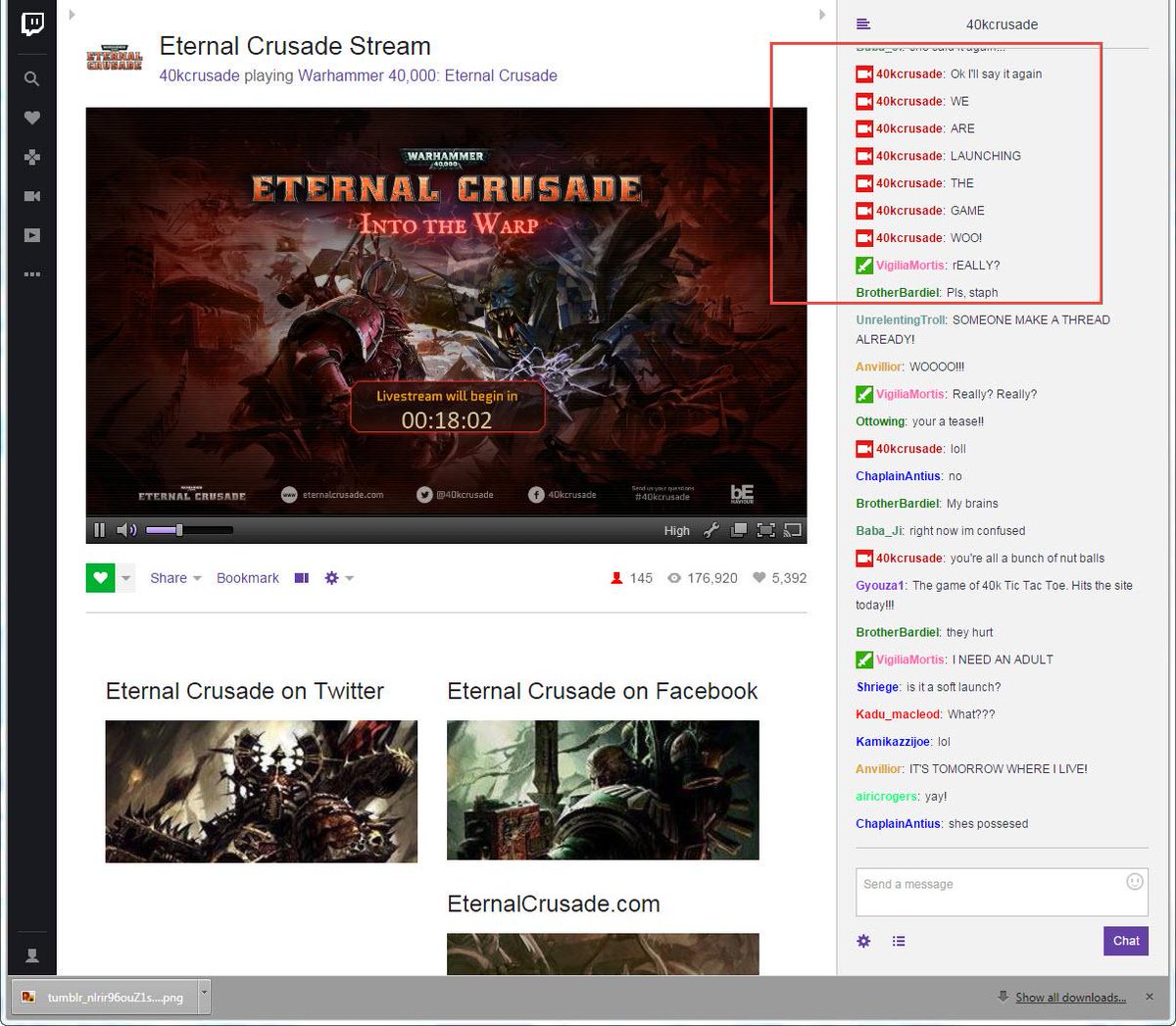Image resolution: width=1176 pixels, height=1026 pixels.
Task: Collapse the chat panel arrow
Action: point(822,15)
